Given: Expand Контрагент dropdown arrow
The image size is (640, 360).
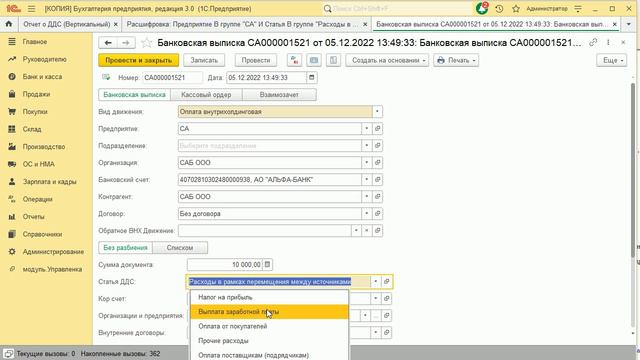Looking at the screenshot, I should (x=367, y=197).
